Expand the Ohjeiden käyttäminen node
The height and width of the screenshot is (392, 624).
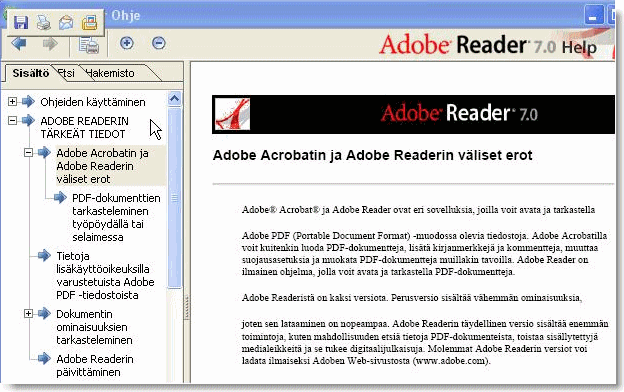12,101
